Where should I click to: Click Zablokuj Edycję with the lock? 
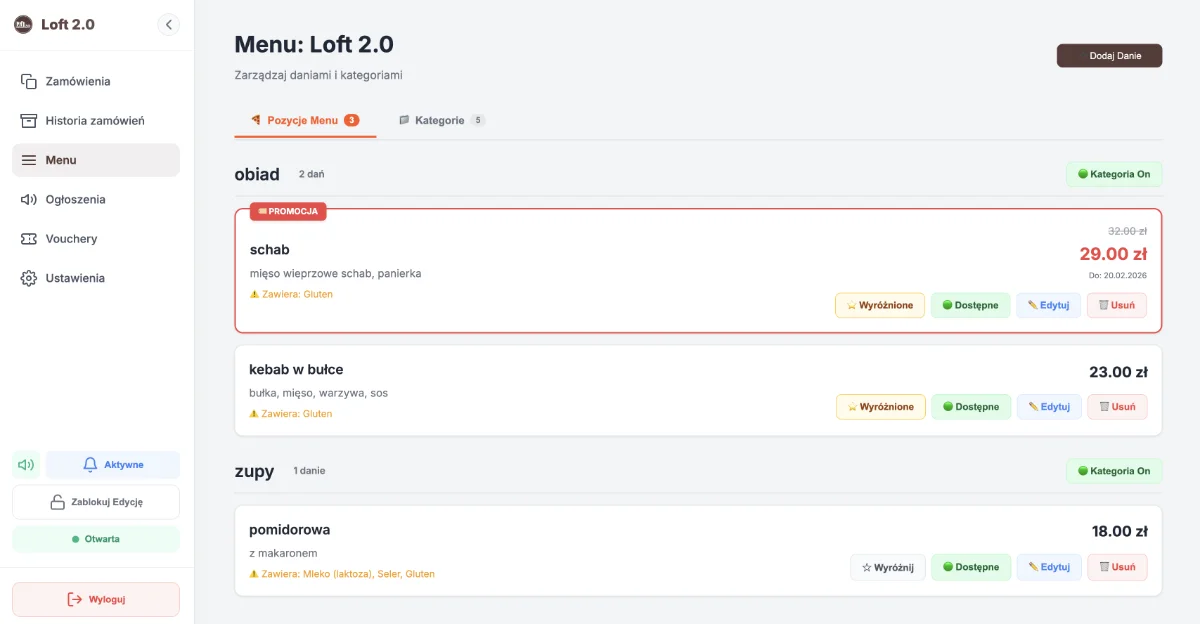95,501
